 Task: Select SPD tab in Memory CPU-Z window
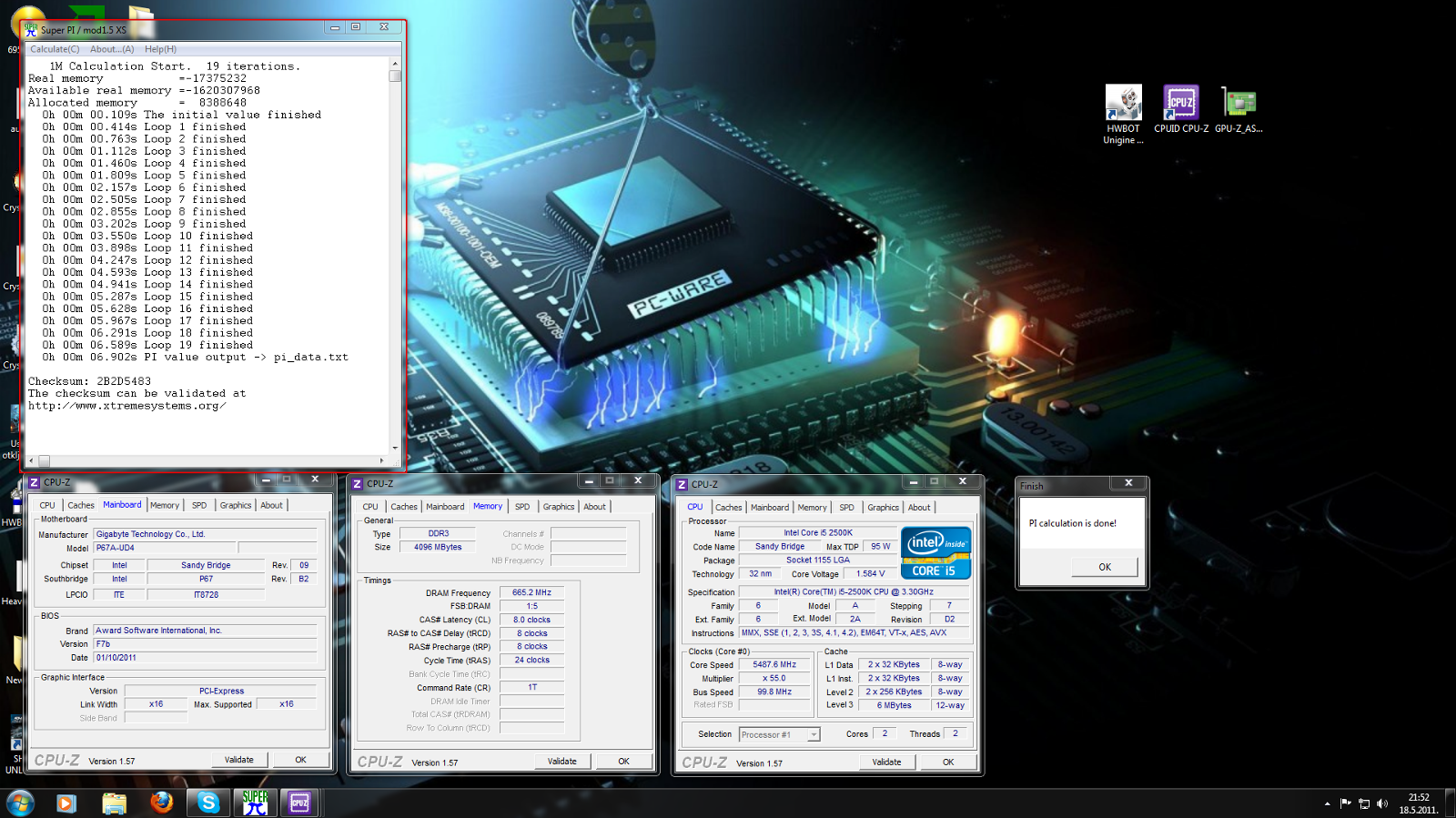coord(522,507)
